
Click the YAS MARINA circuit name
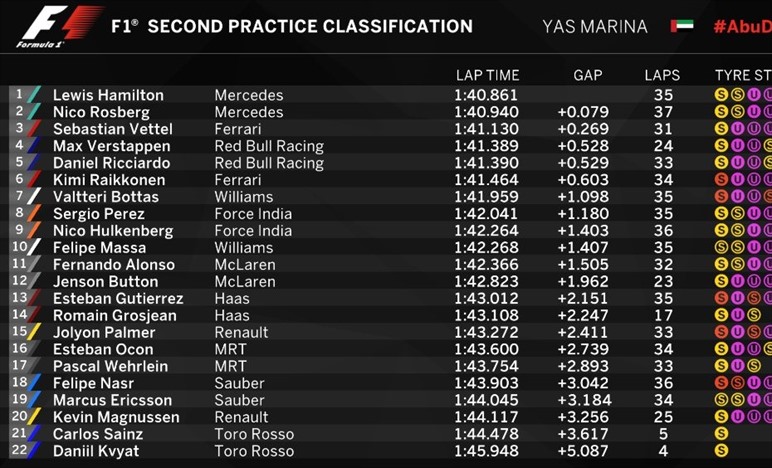595,27
